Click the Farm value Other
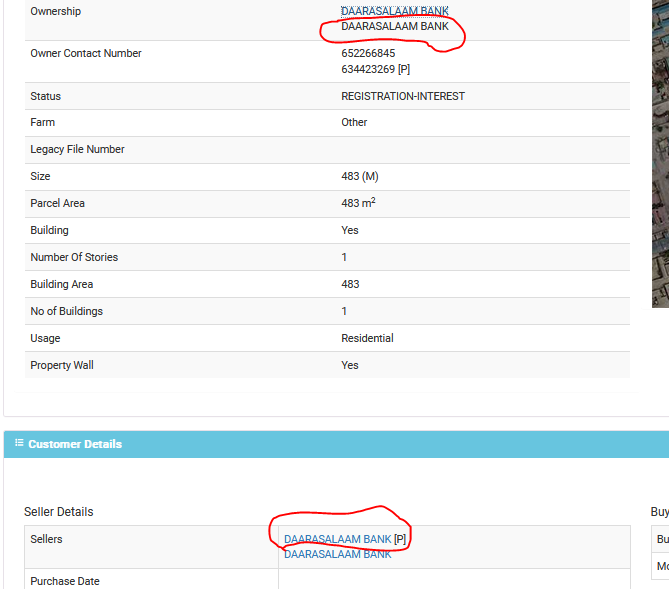 tap(354, 122)
